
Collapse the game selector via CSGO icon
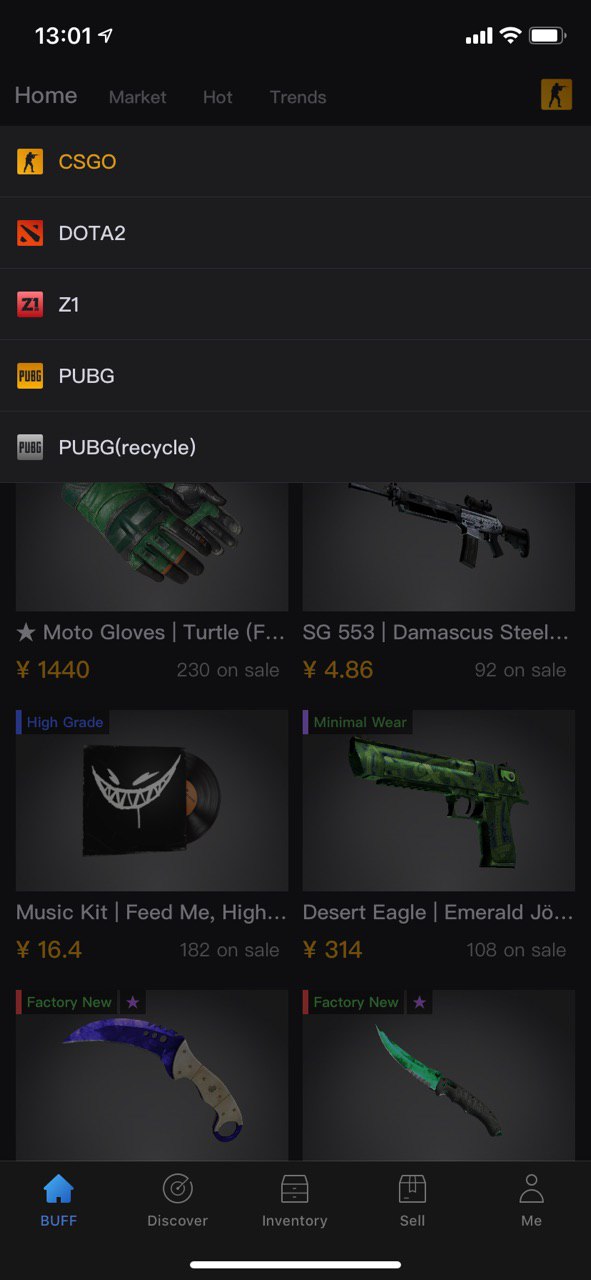pyautogui.click(x=556, y=94)
